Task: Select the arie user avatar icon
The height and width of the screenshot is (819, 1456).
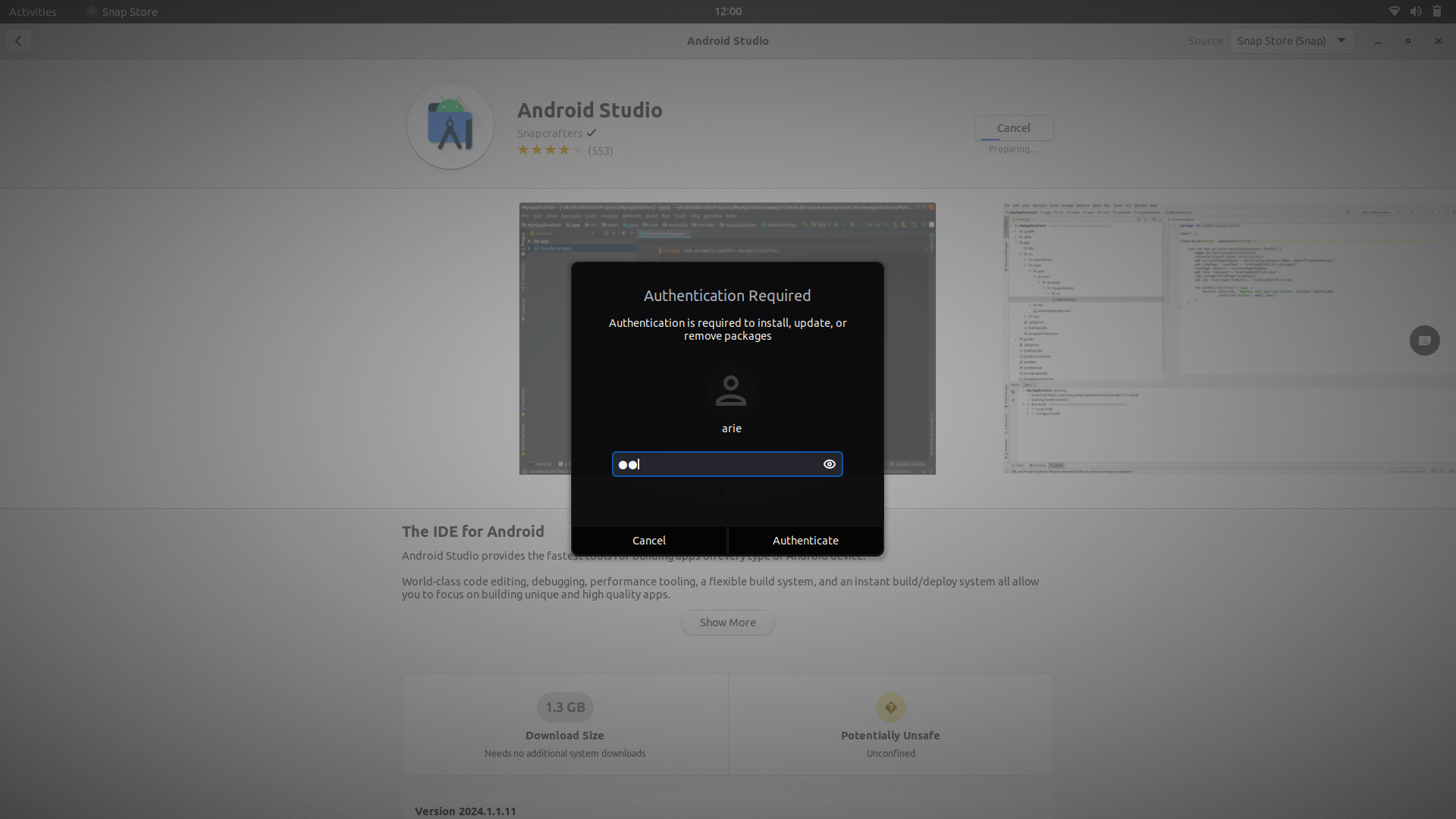Action: [x=731, y=391]
